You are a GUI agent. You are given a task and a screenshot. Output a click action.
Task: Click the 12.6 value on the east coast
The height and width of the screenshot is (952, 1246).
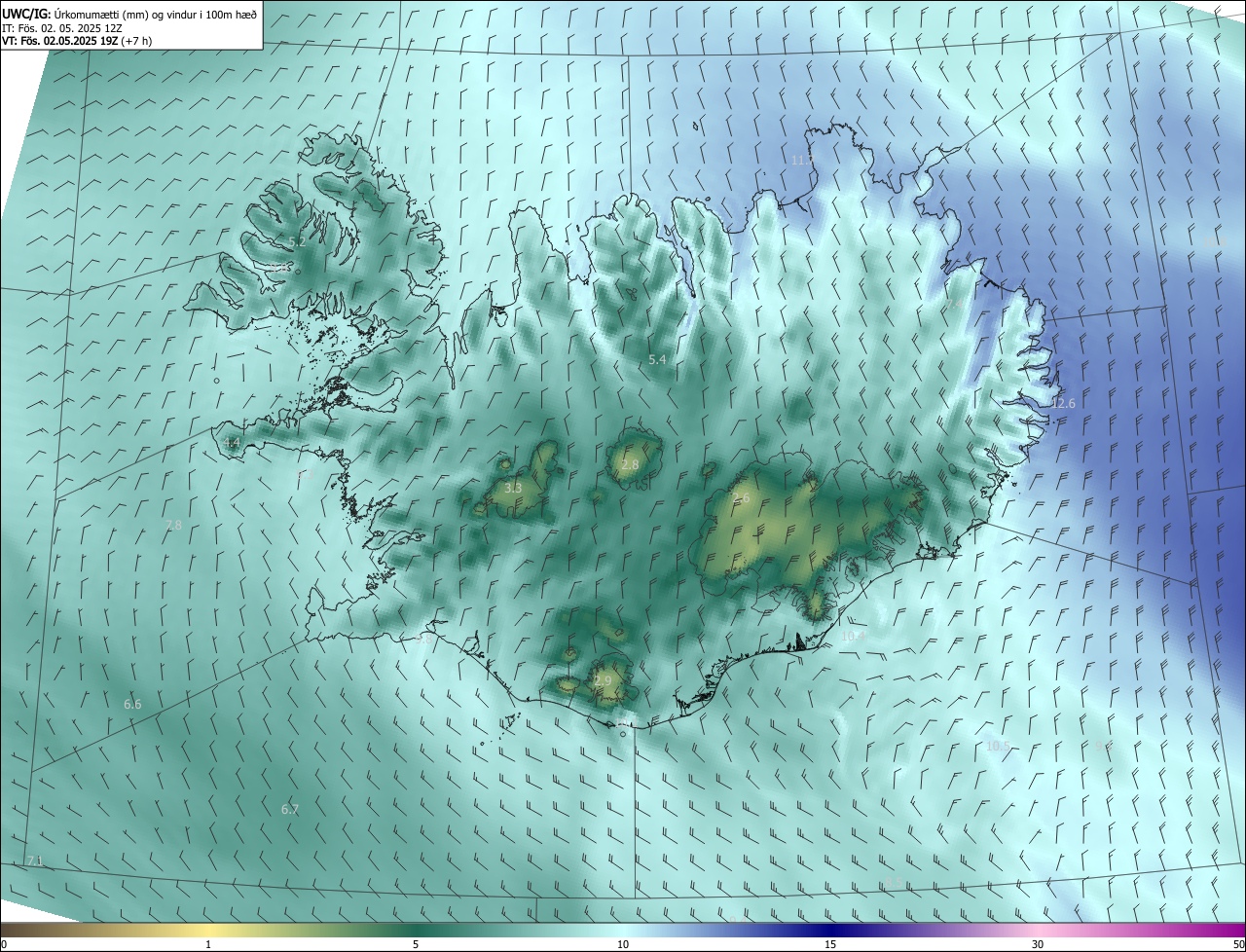[x=1063, y=404]
